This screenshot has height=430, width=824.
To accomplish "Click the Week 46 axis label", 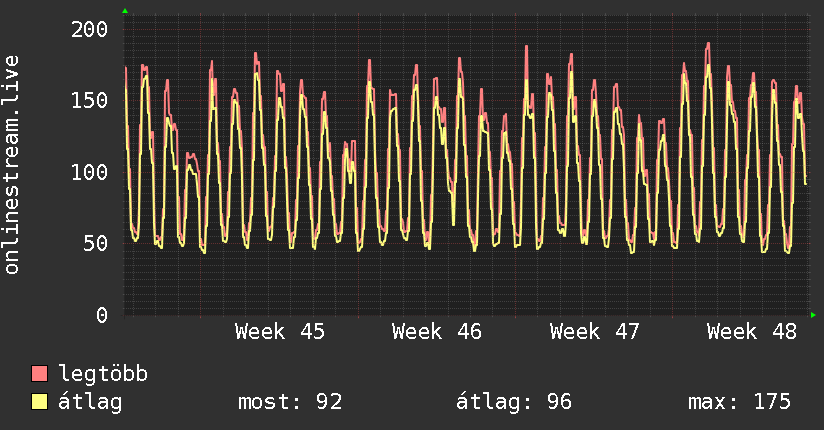I will pyautogui.click(x=437, y=332).
